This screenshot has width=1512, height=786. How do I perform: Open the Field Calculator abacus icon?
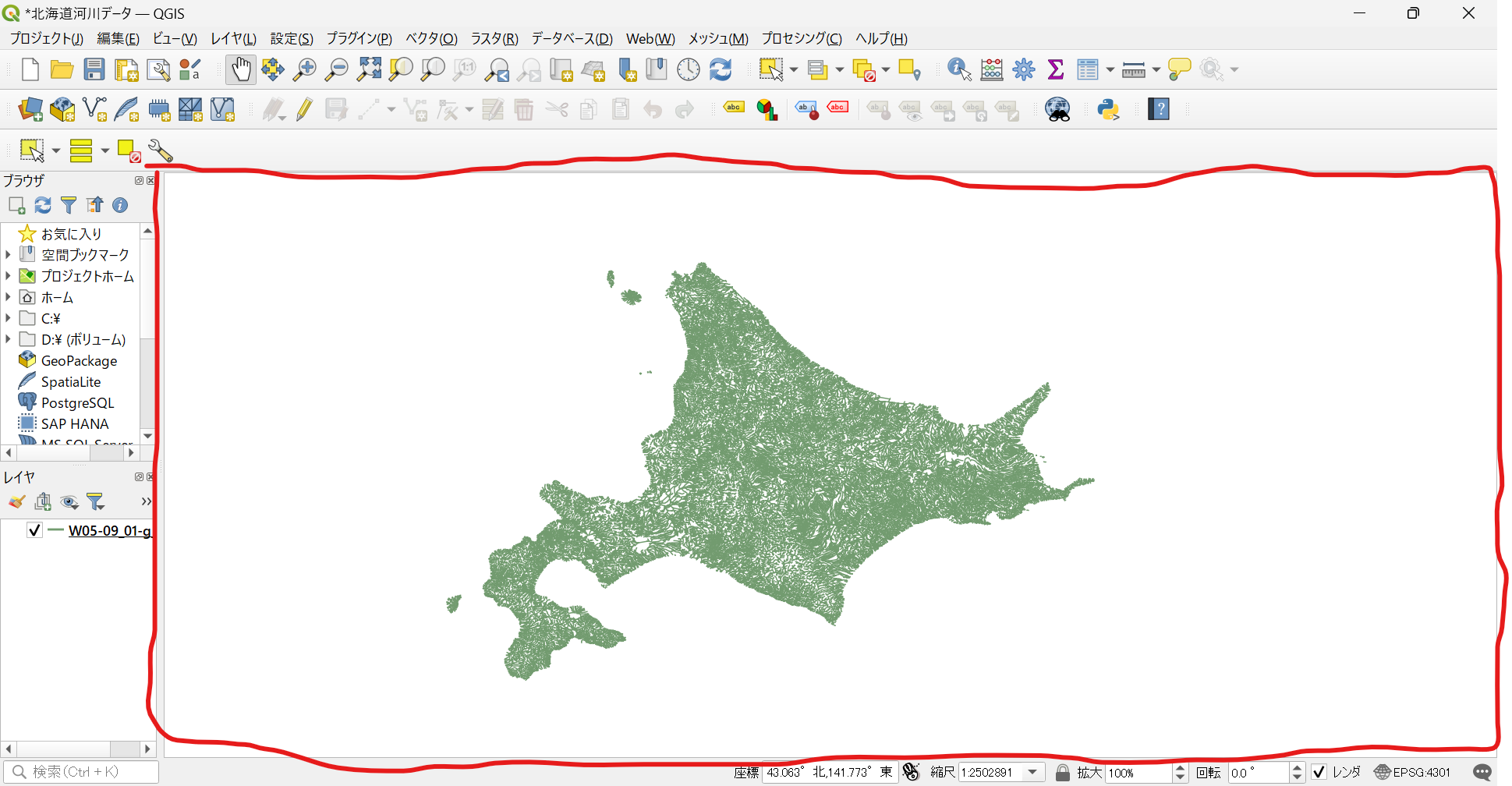(992, 69)
